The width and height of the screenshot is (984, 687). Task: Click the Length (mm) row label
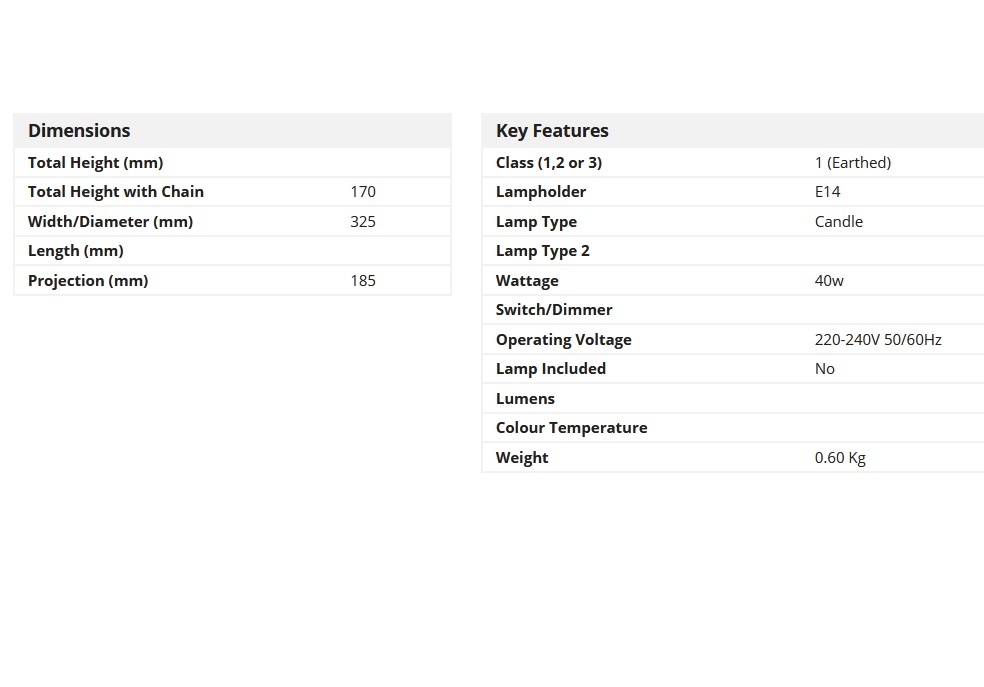[x=76, y=250]
